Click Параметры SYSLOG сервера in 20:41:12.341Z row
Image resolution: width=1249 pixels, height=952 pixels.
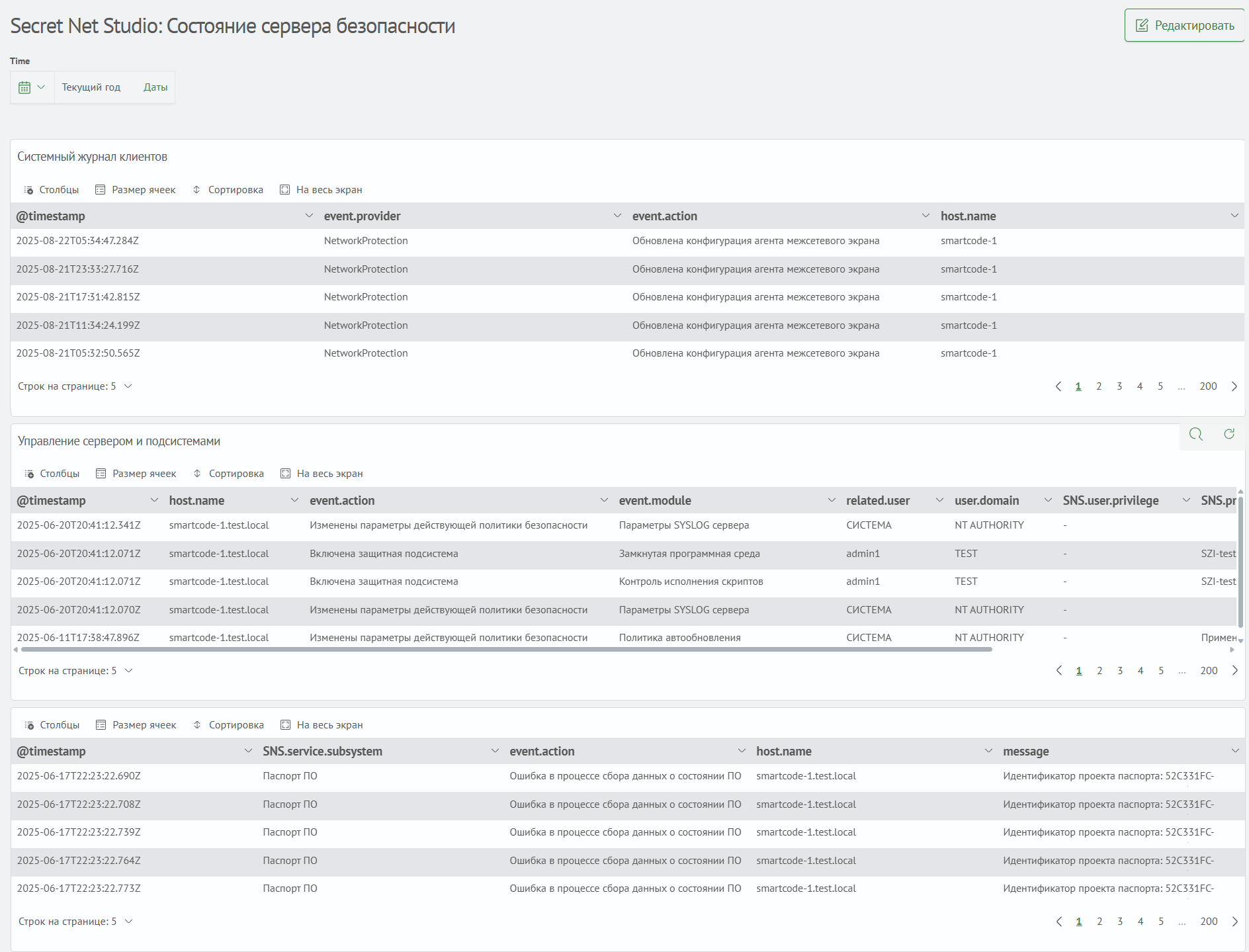coord(684,525)
